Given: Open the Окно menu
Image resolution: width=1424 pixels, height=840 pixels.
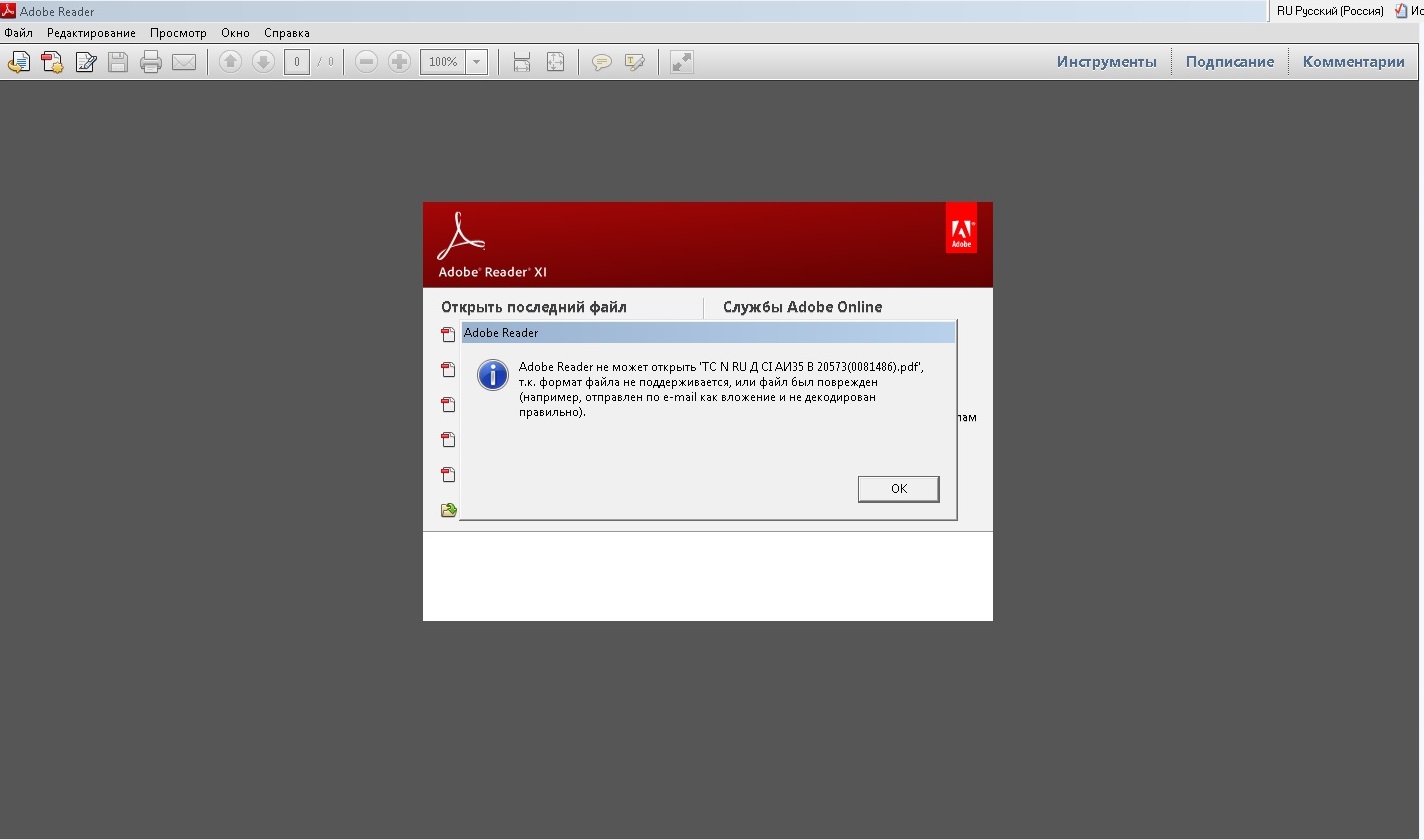Looking at the screenshot, I should (235, 33).
